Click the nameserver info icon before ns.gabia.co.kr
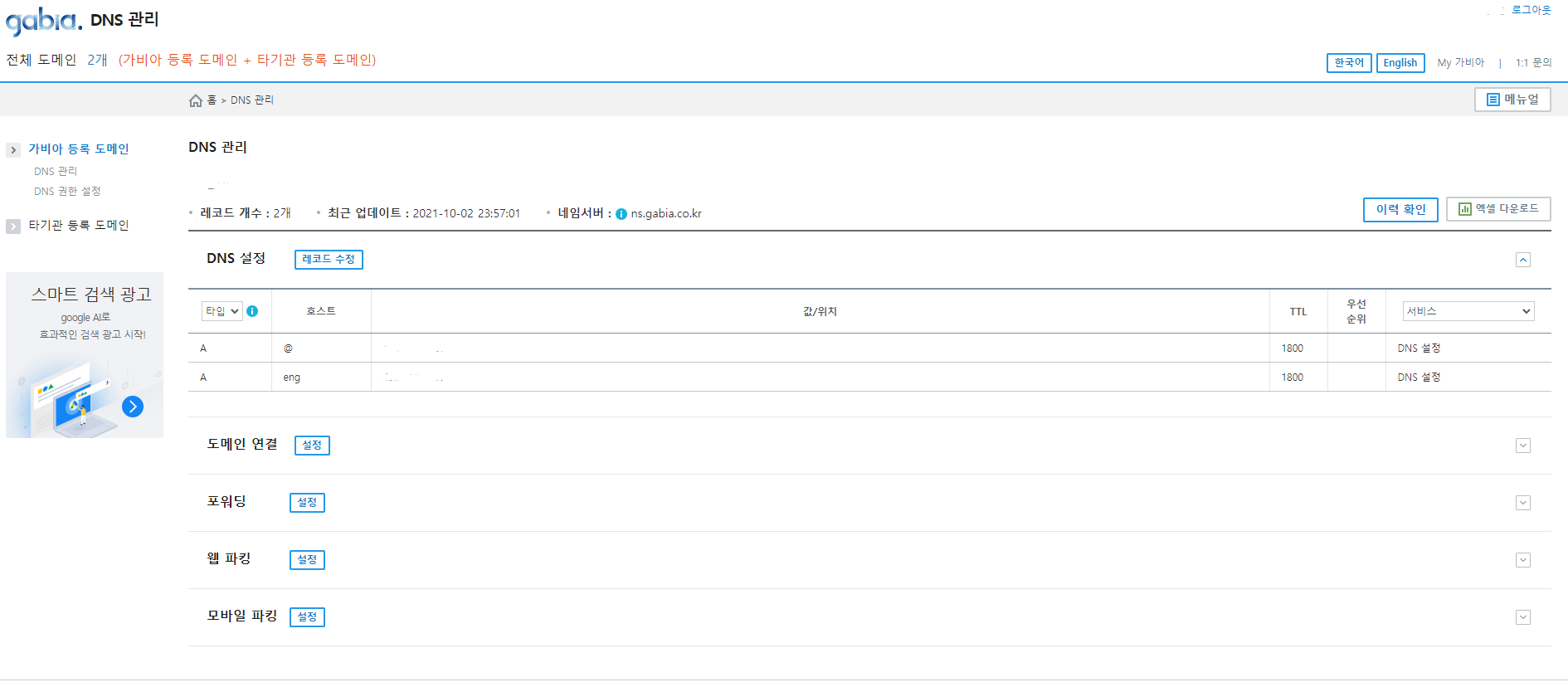Screen dimensions: 1568x687 tap(621, 214)
